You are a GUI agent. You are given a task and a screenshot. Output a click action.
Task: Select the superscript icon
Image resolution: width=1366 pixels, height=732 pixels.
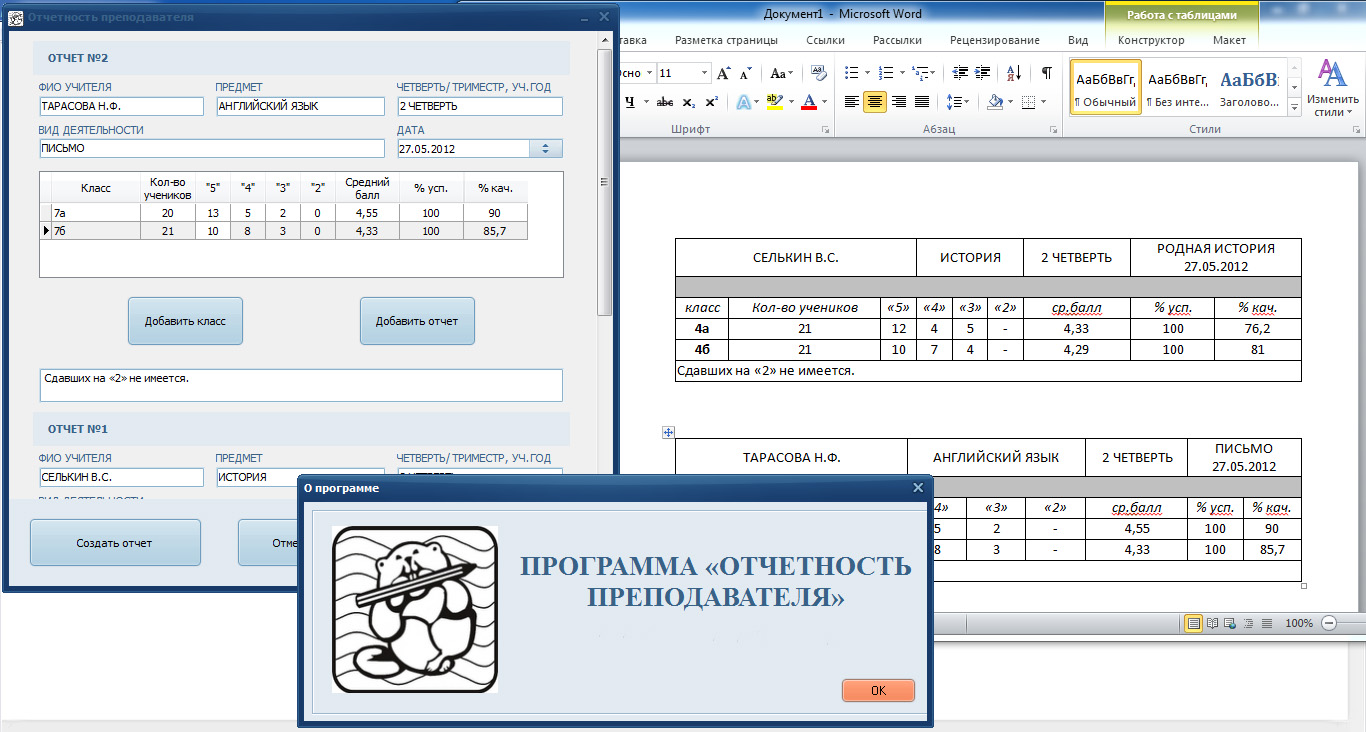(x=712, y=101)
